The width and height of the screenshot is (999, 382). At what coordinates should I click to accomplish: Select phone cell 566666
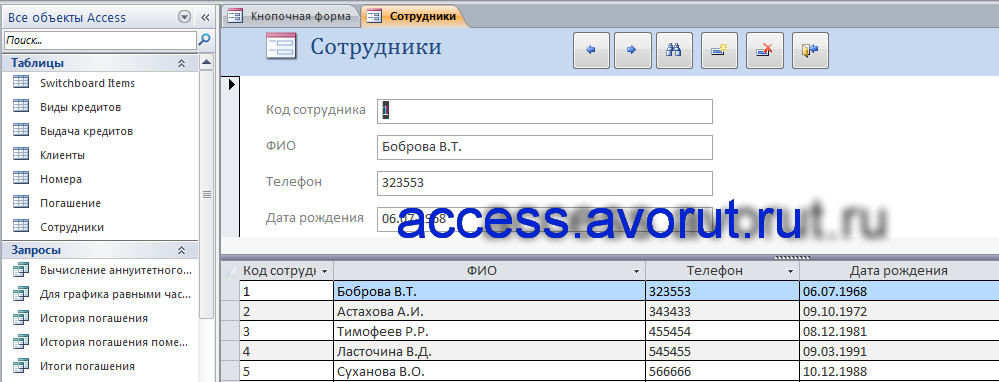pyautogui.click(x=722, y=372)
